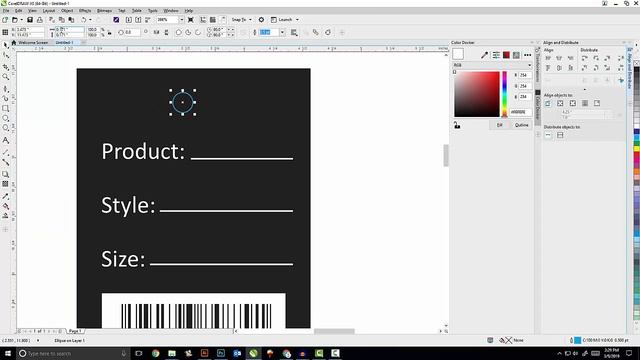Click the Export icon in toolbar
The width and height of the screenshot is (640, 360).
tap(138, 20)
